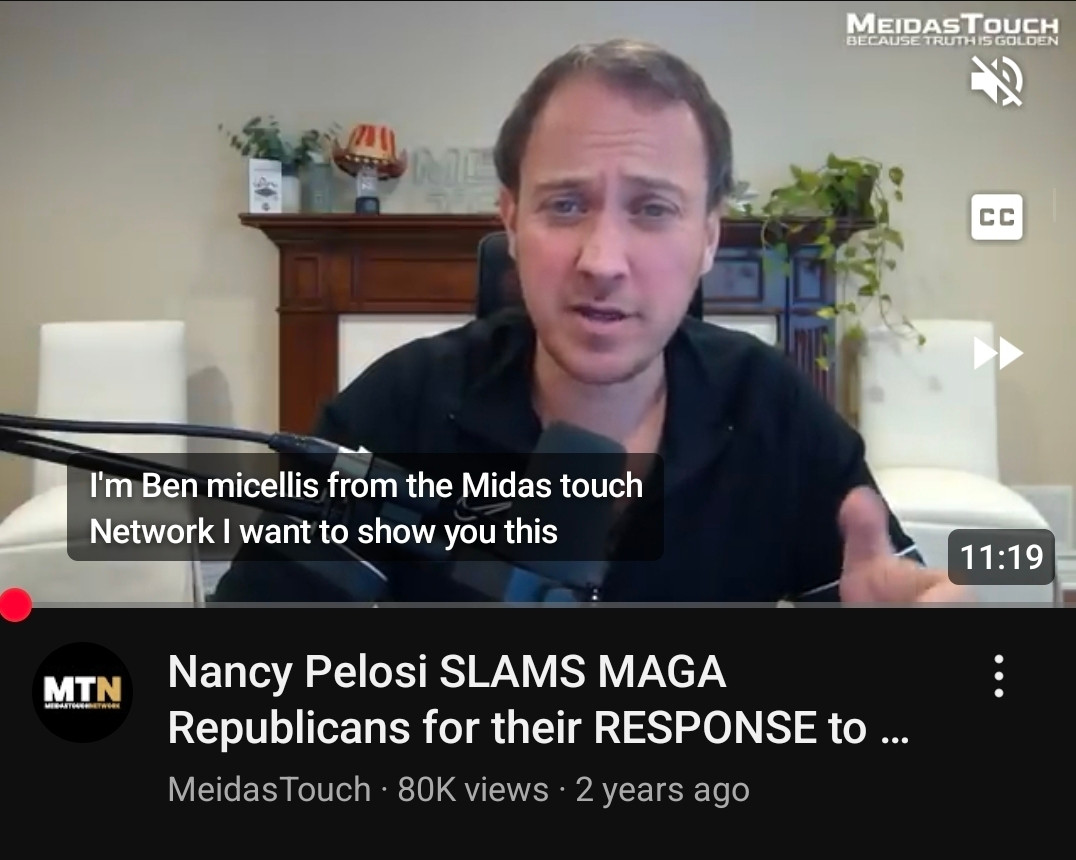Tap the caption line "Network I want to show you this"
This screenshot has height=860, width=1076.
[x=323, y=531]
